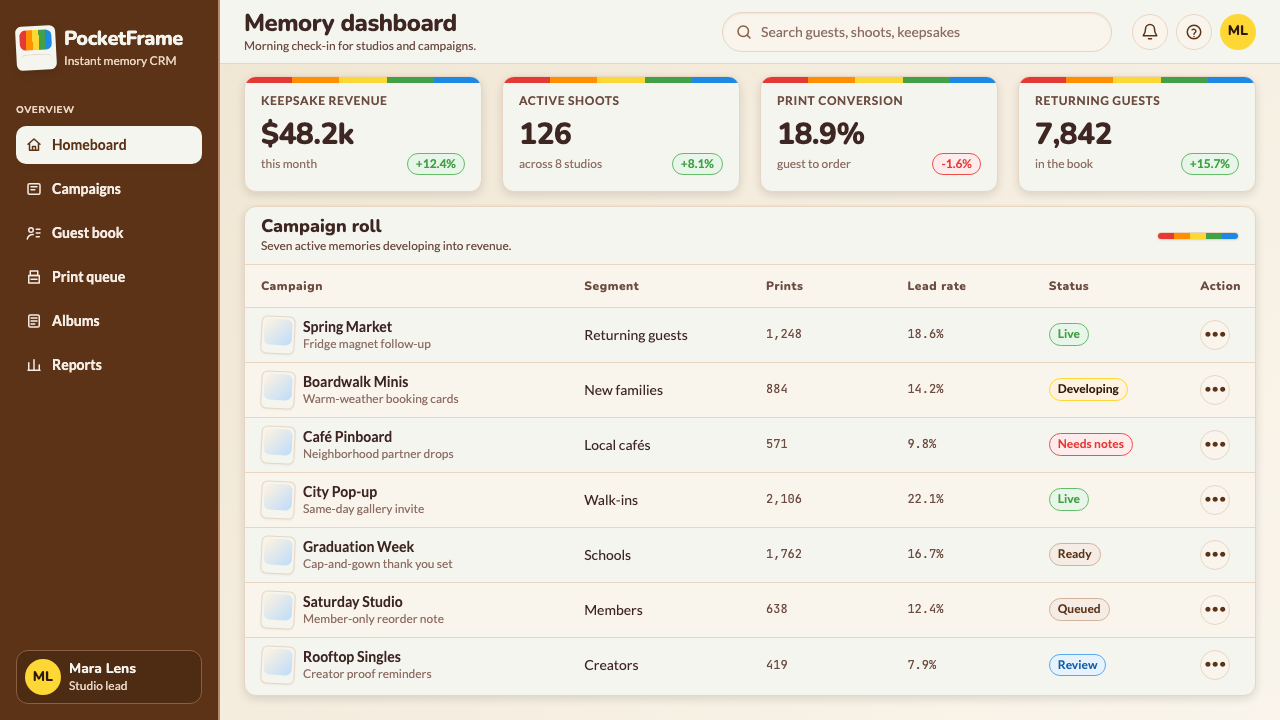Sort by the Prints column header
Viewport: 1280px width, 720px height.
pos(784,286)
